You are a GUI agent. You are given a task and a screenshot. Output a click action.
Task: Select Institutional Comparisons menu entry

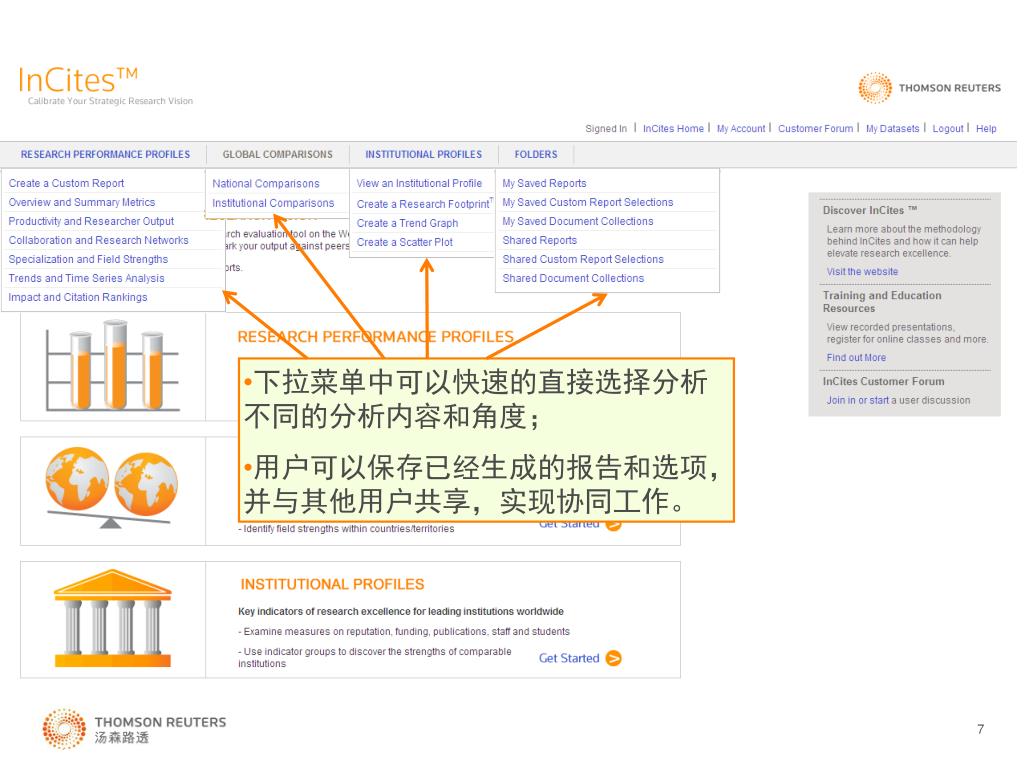tap(273, 203)
